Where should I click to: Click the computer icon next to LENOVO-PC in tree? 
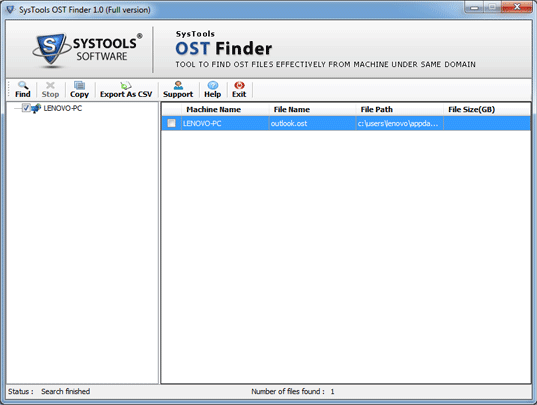[36, 108]
